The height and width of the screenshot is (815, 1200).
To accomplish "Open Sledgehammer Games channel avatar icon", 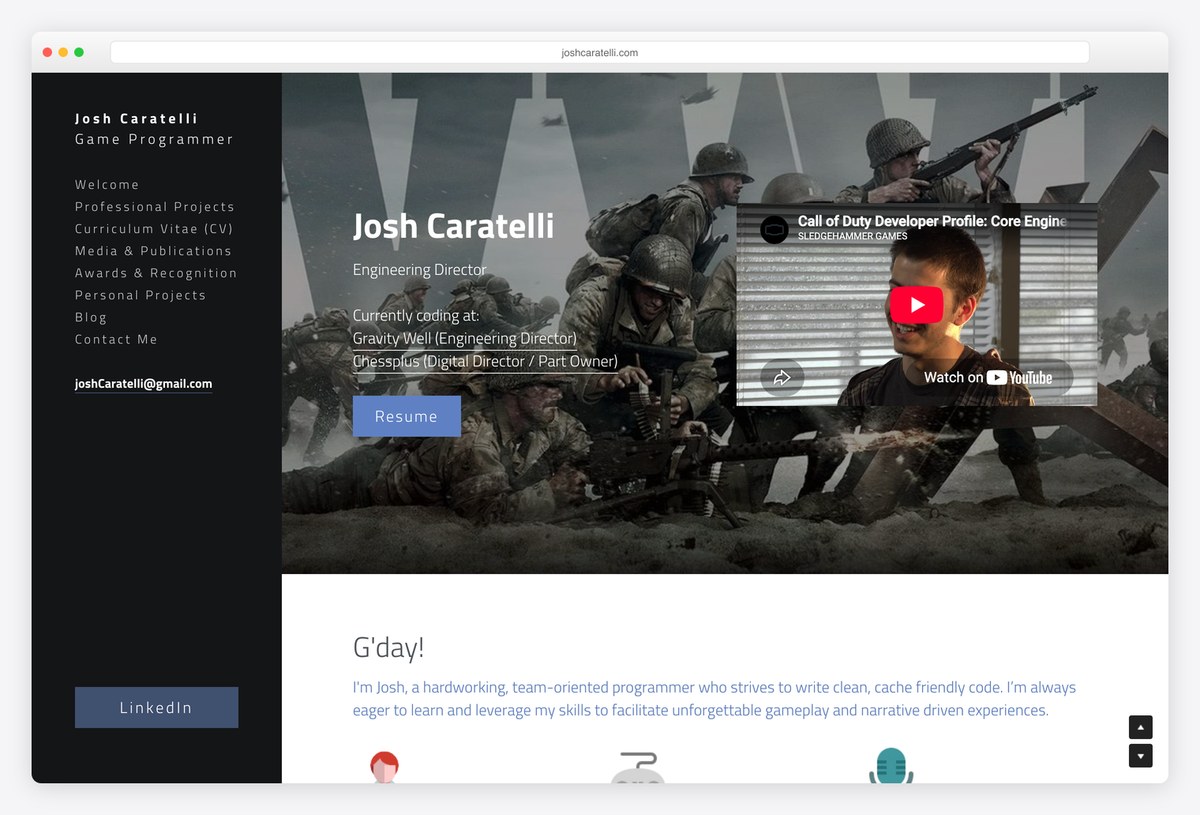I will coord(775,229).
